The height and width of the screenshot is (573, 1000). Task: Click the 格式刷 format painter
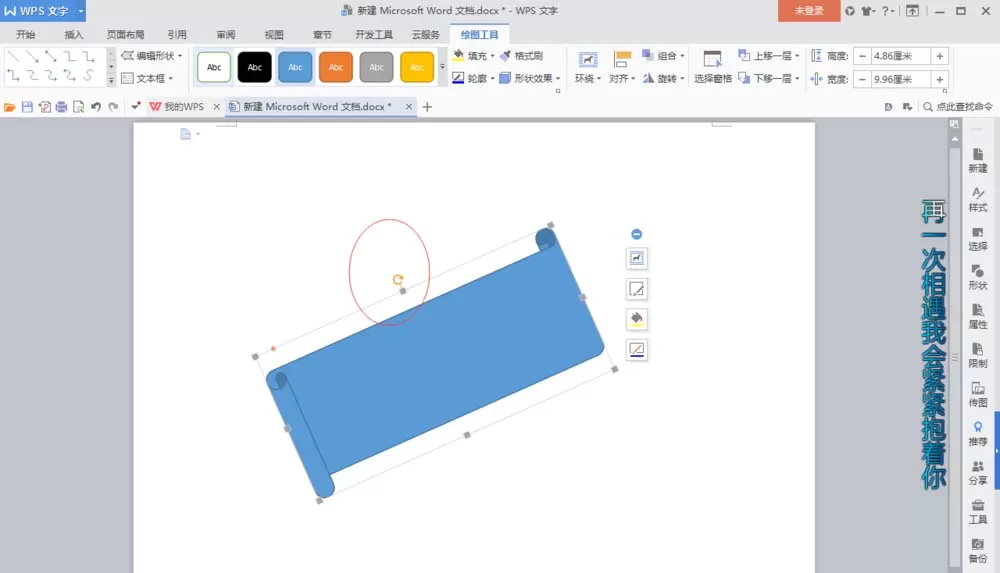pyautogui.click(x=522, y=56)
